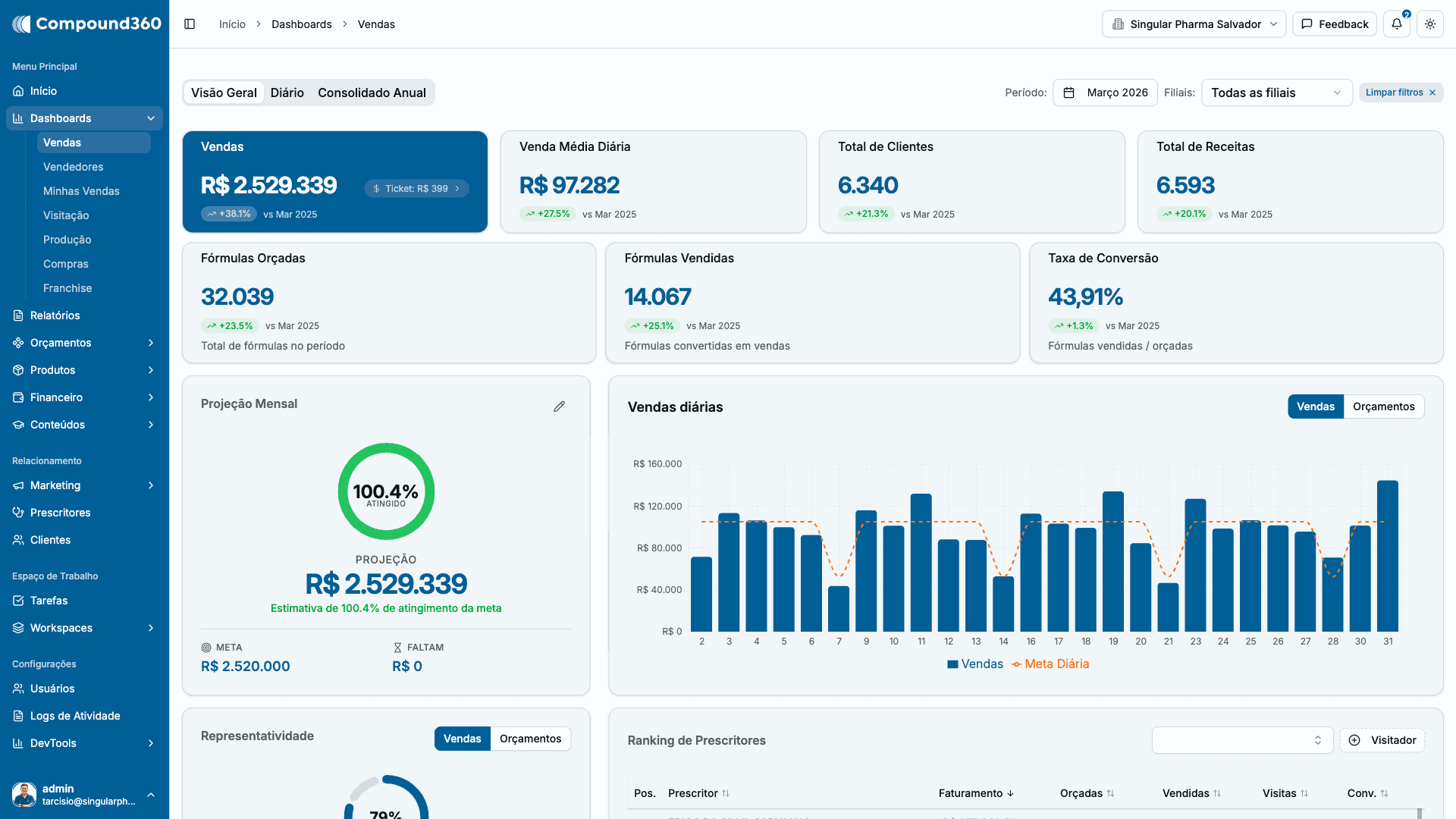Toggle the Visitador filter button

tap(1382, 740)
